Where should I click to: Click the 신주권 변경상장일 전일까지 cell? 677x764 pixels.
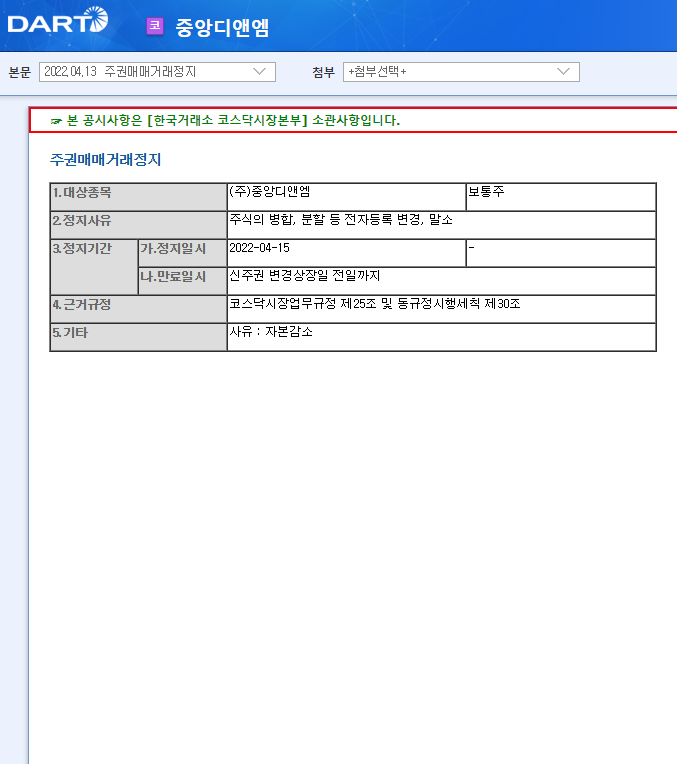coord(441,281)
